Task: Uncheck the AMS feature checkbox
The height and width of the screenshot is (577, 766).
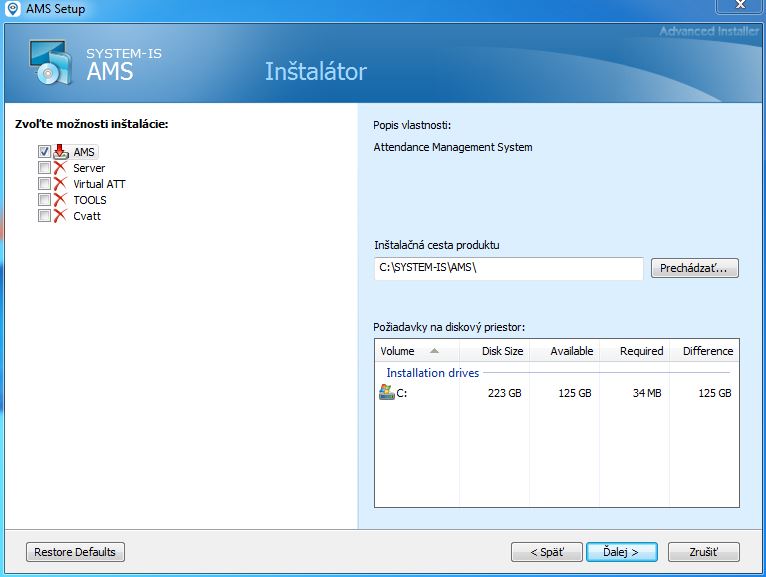Action: tap(44, 152)
